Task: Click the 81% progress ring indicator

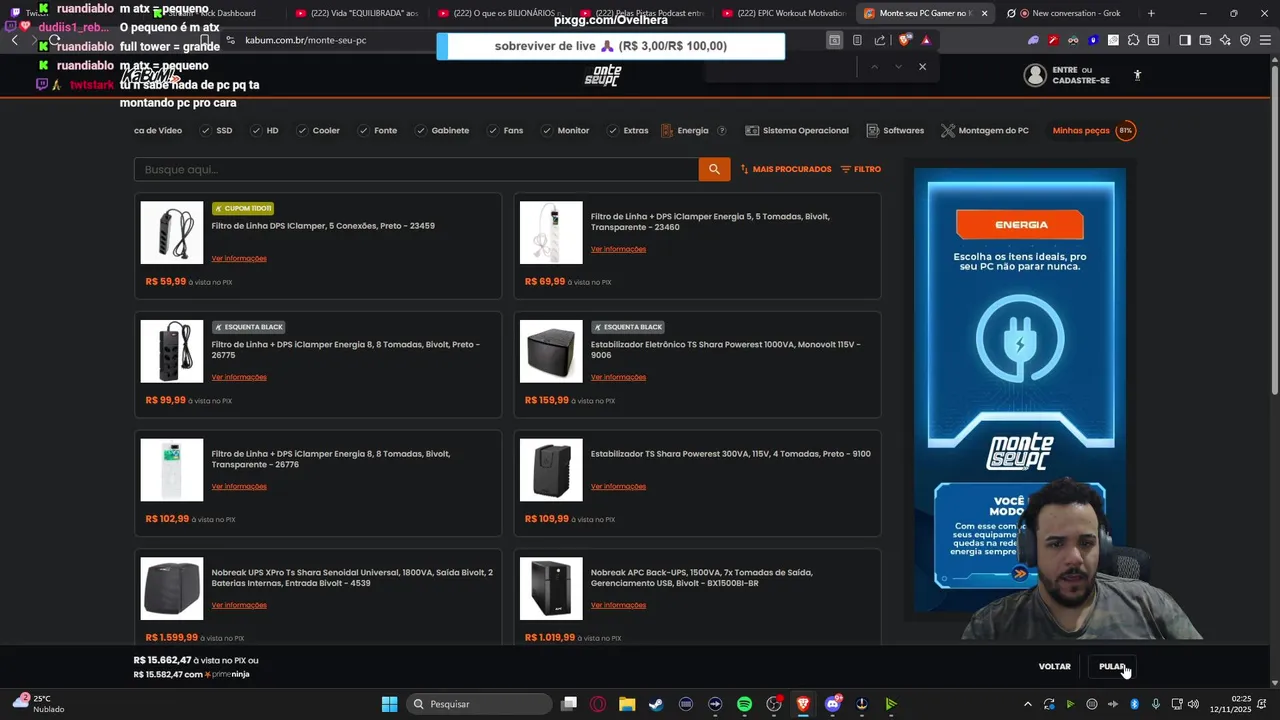Action: (x=1125, y=131)
